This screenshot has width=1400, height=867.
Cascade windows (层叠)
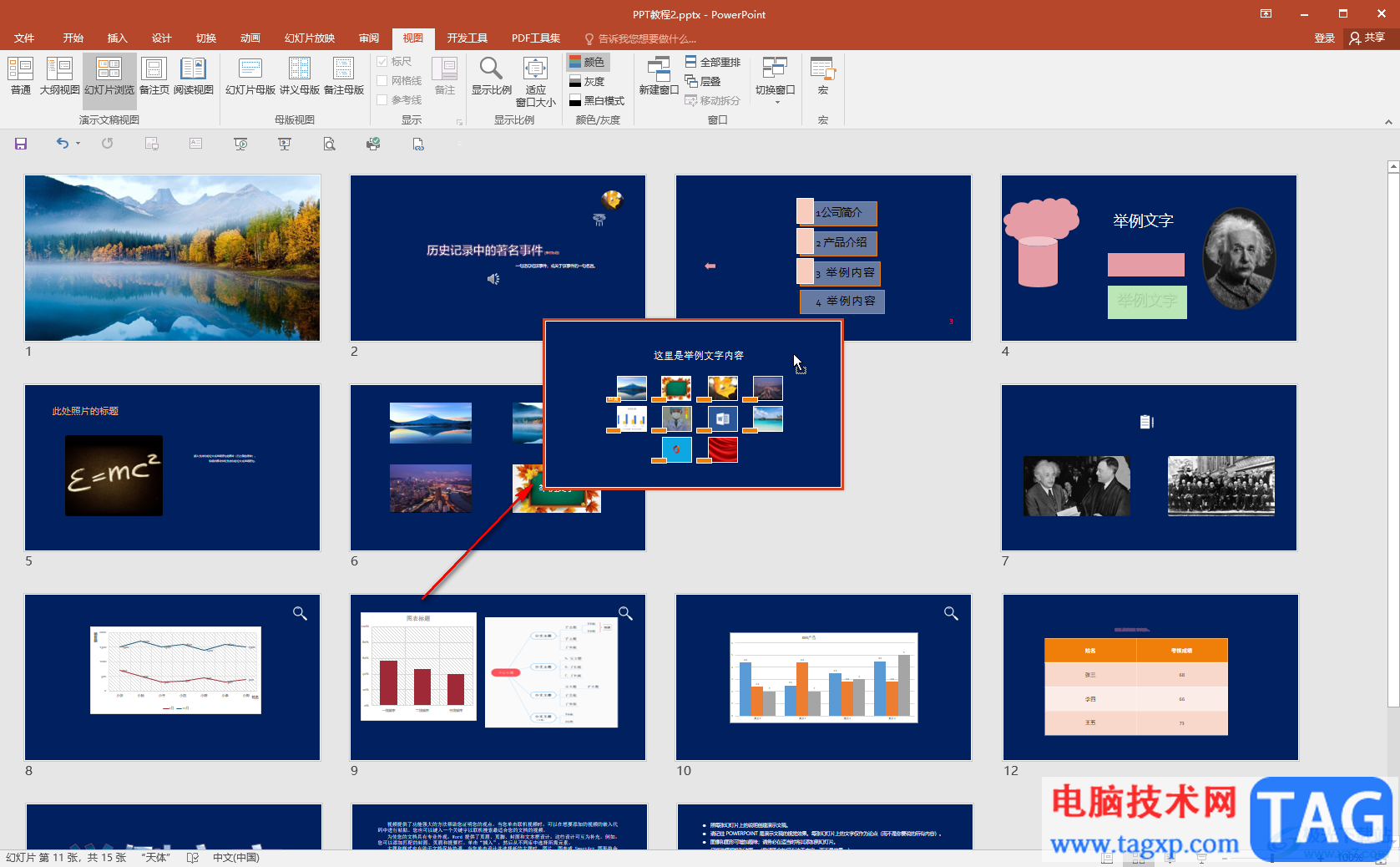(x=703, y=81)
